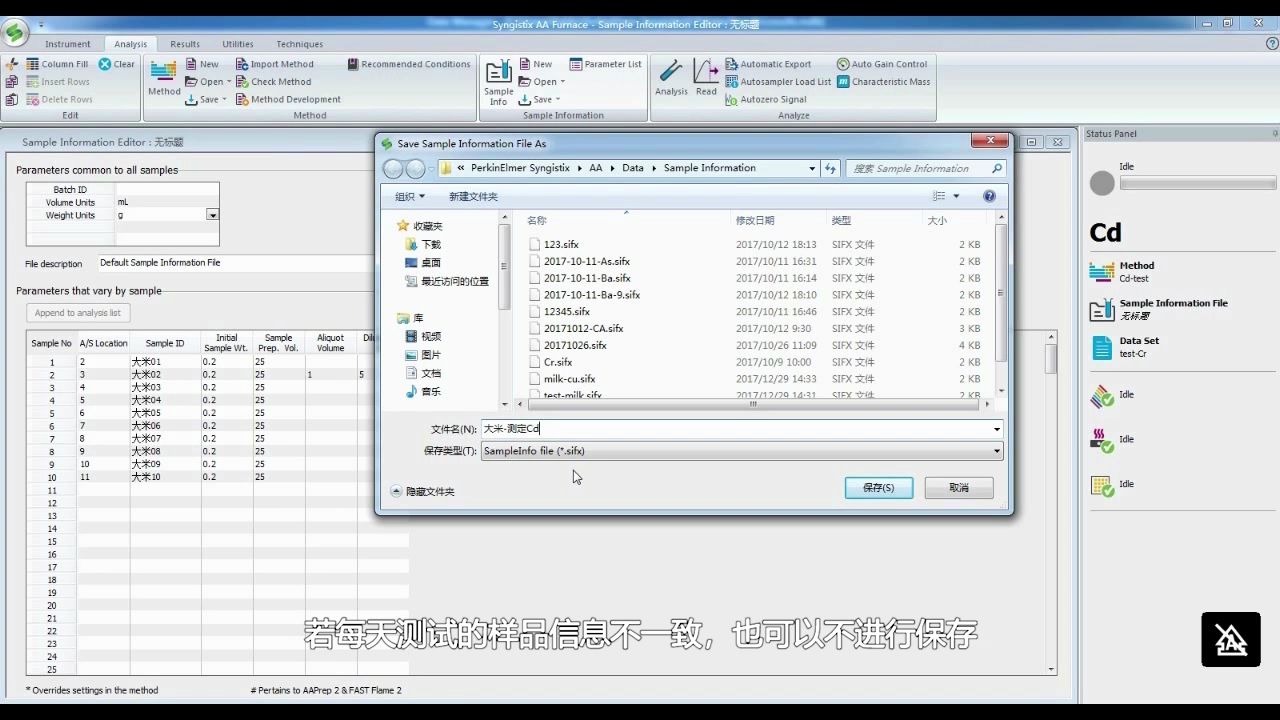
Task: Click New in the Method group
Action: coord(202,64)
